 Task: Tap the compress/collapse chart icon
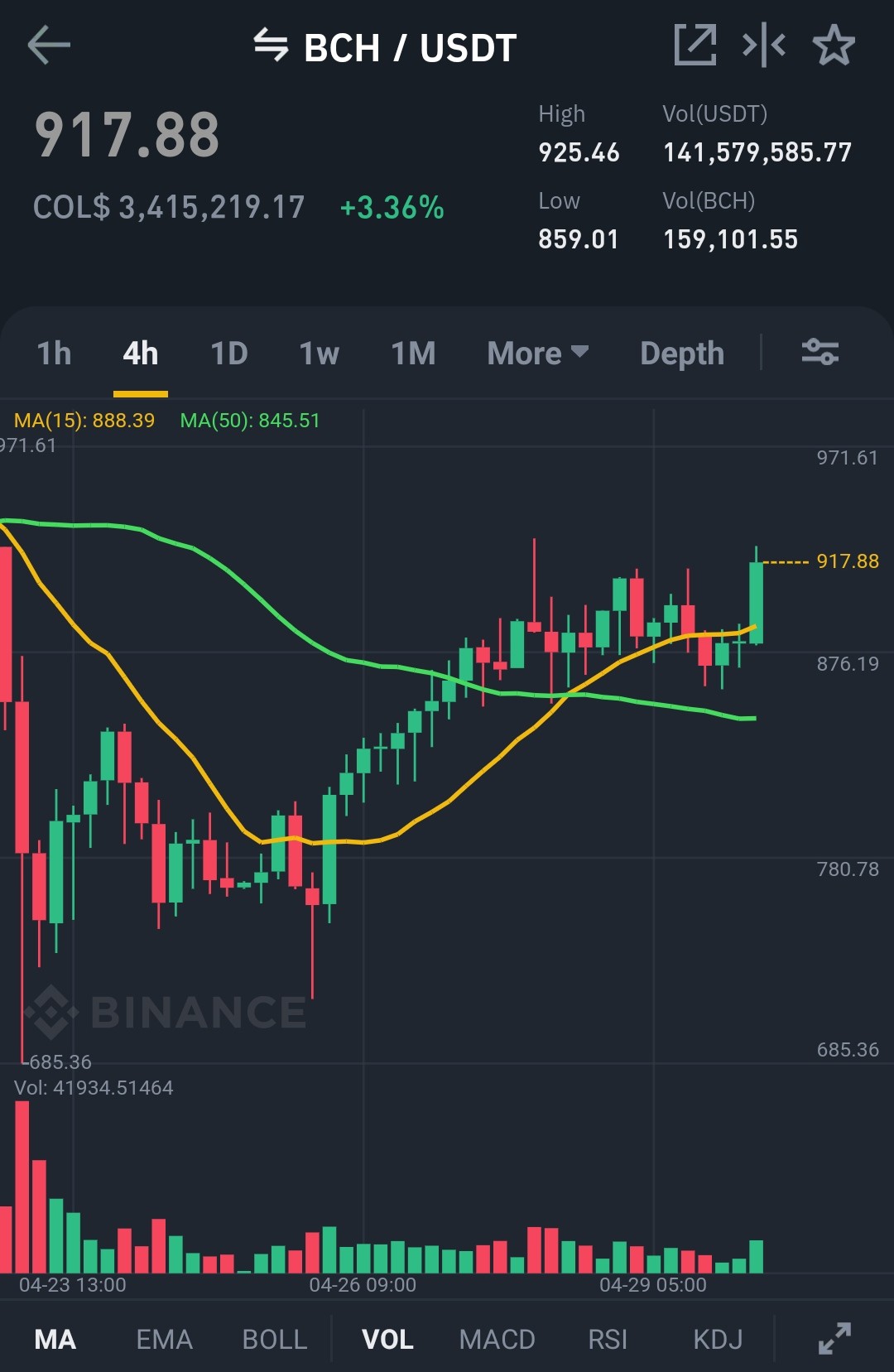[764, 45]
